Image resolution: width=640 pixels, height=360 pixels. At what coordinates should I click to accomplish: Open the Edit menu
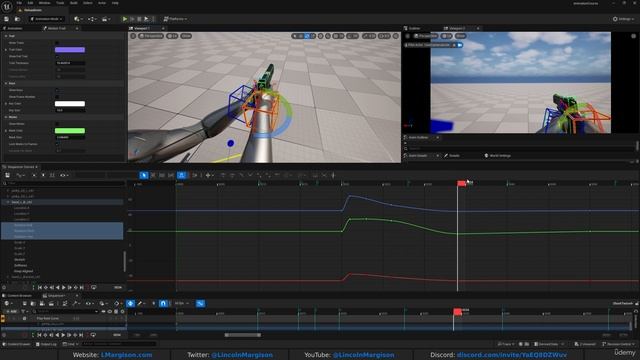30,3
